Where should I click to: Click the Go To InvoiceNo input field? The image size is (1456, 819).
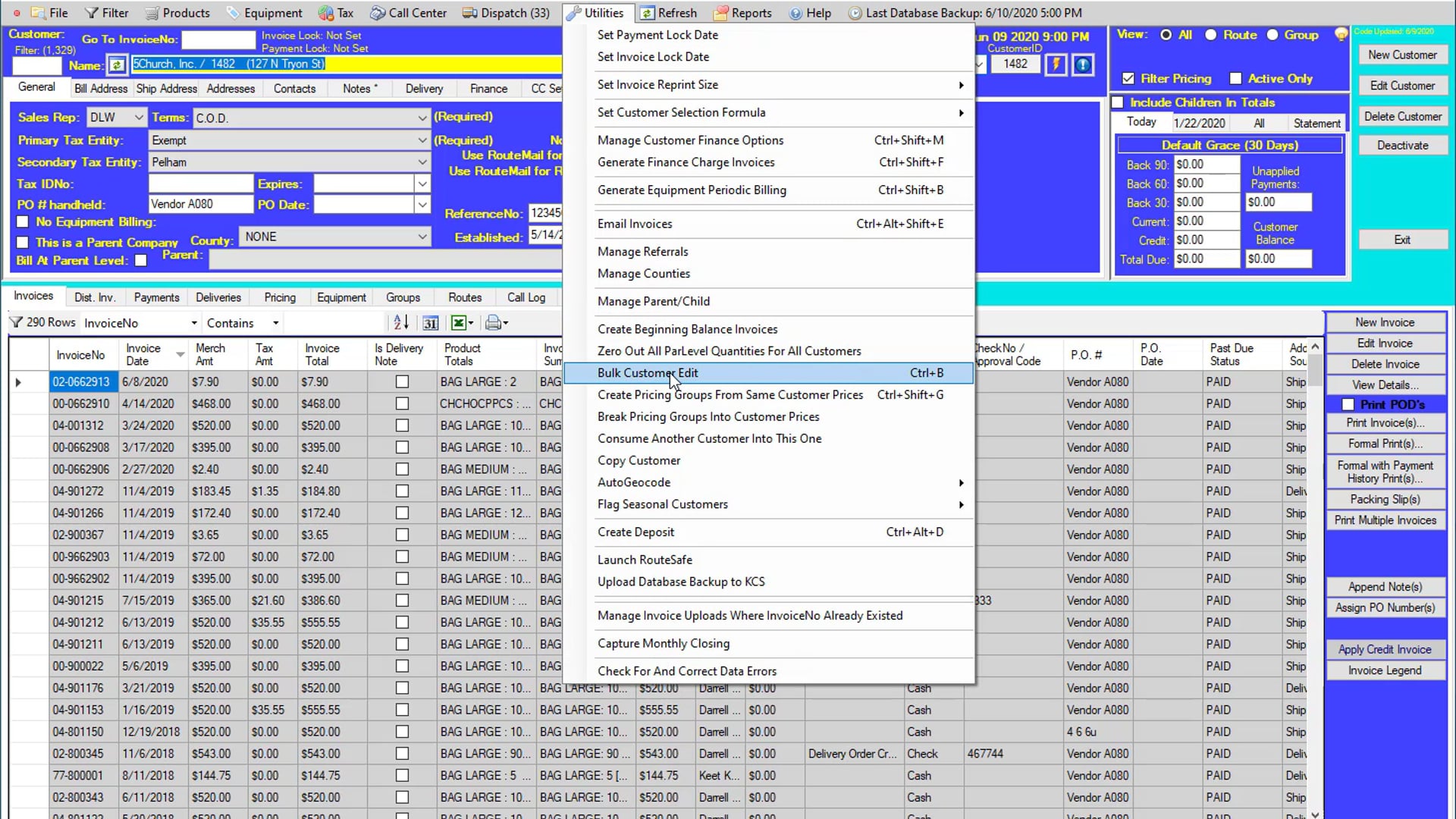pos(218,39)
